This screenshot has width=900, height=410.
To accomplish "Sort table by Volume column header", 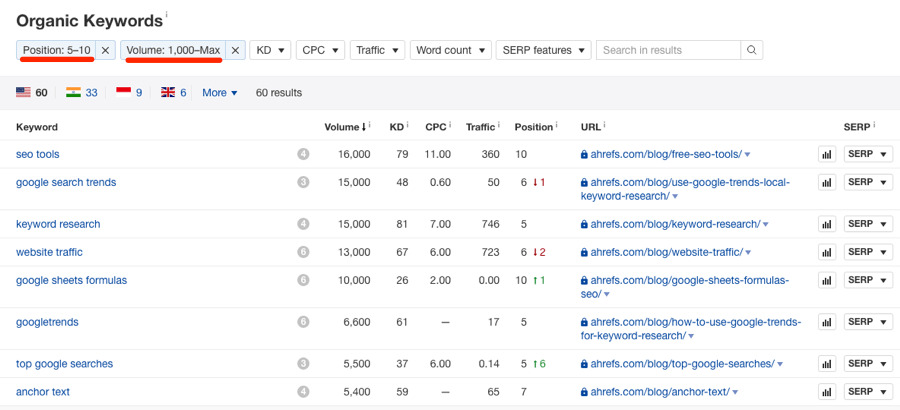I will (346, 127).
